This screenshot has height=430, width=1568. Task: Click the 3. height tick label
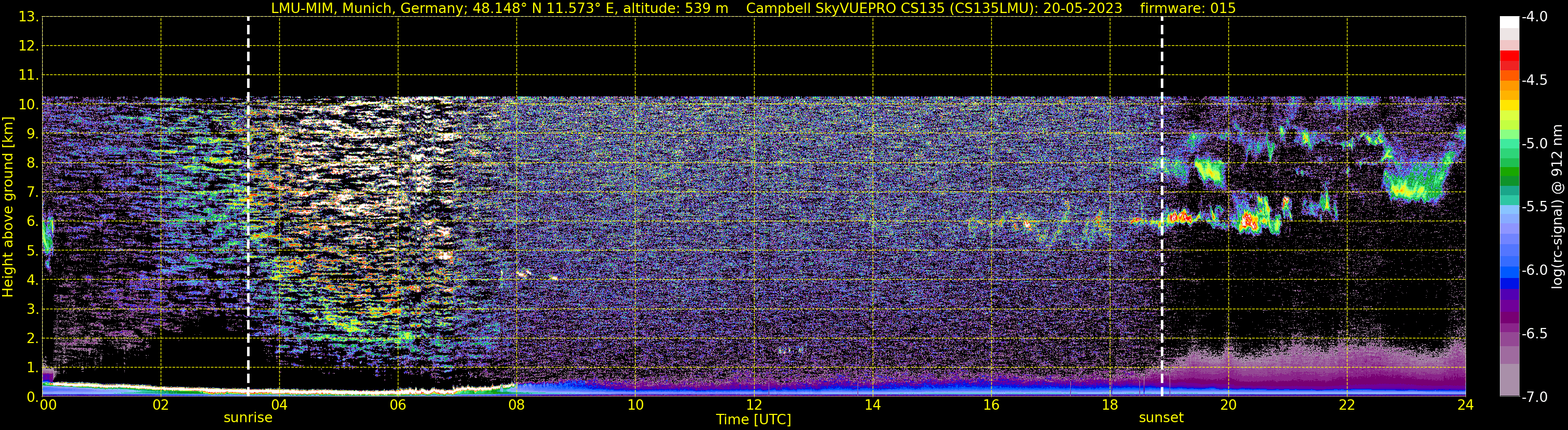pyautogui.click(x=33, y=309)
